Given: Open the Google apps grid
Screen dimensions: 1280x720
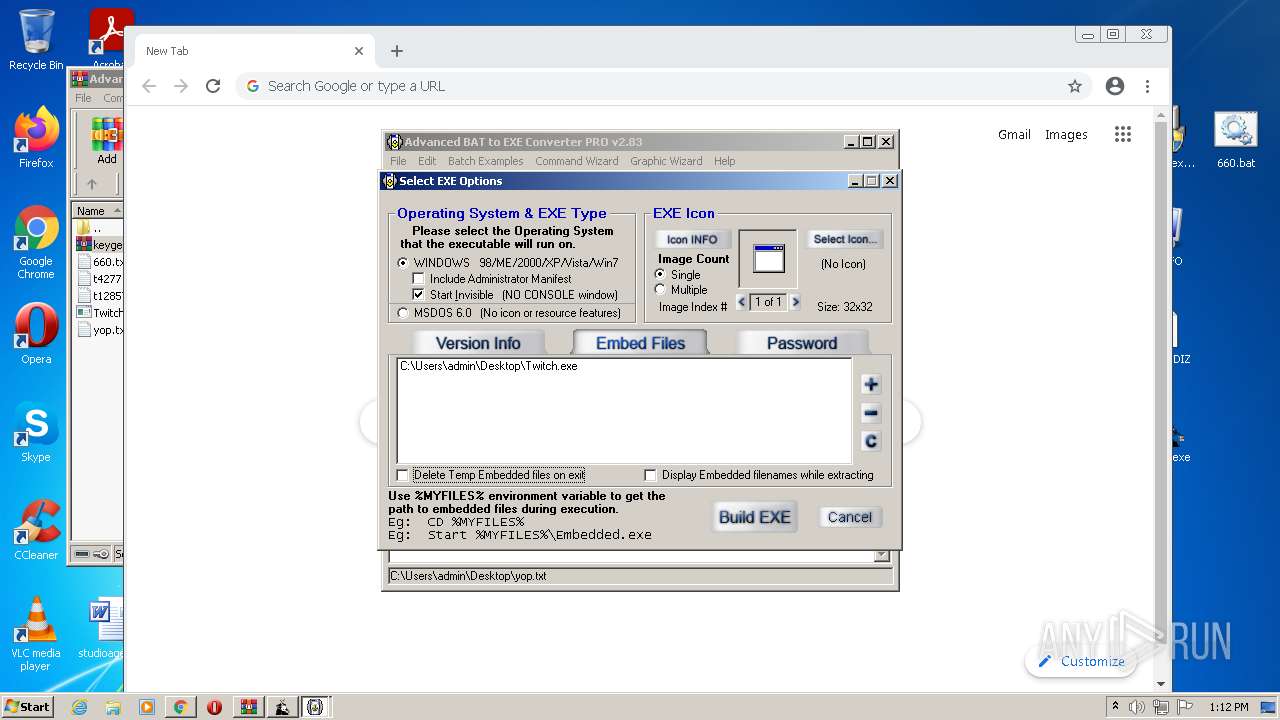Looking at the screenshot, I should click(1123, 135).
